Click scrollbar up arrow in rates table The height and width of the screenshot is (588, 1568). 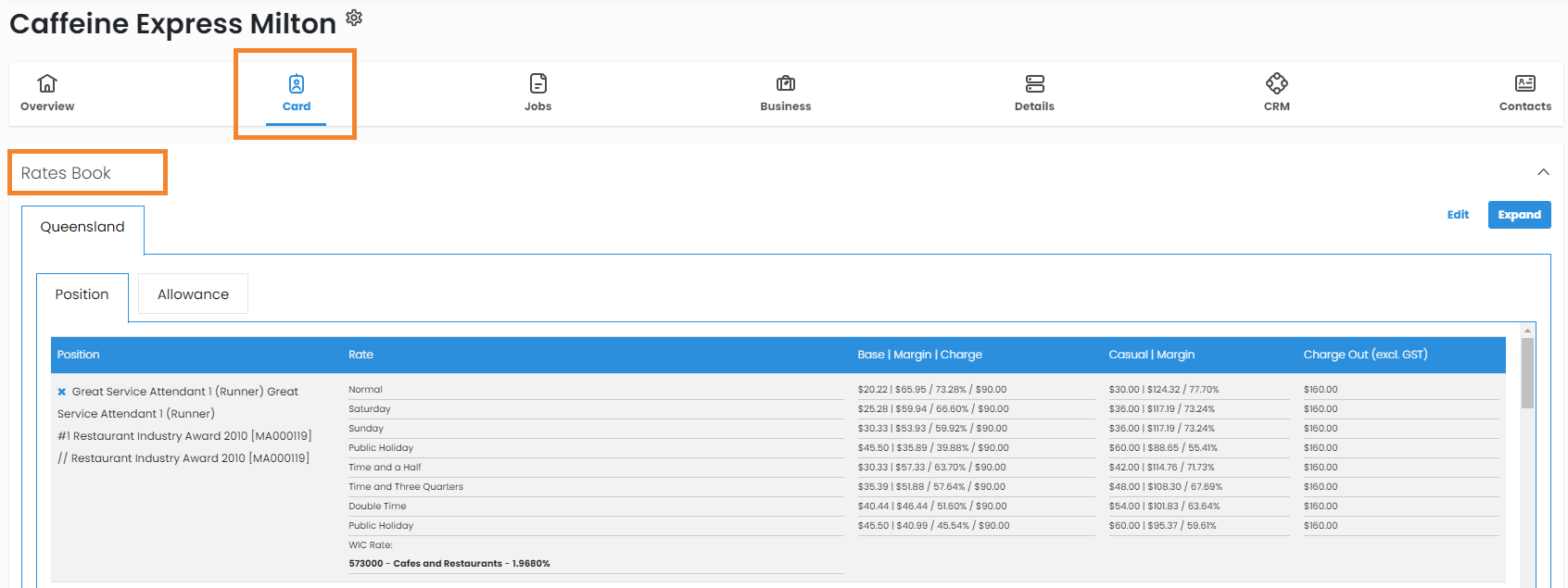(1527, 331)
